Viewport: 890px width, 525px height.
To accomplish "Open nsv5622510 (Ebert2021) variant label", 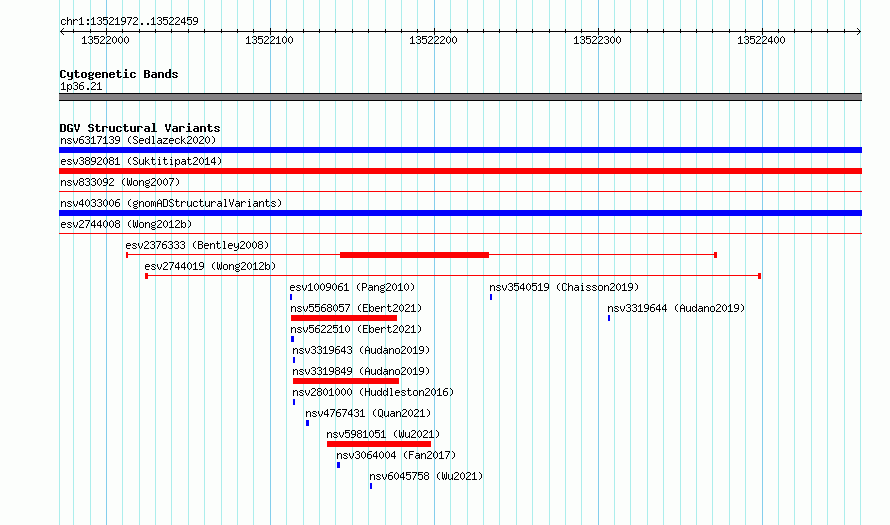I will tap(356, 329).
